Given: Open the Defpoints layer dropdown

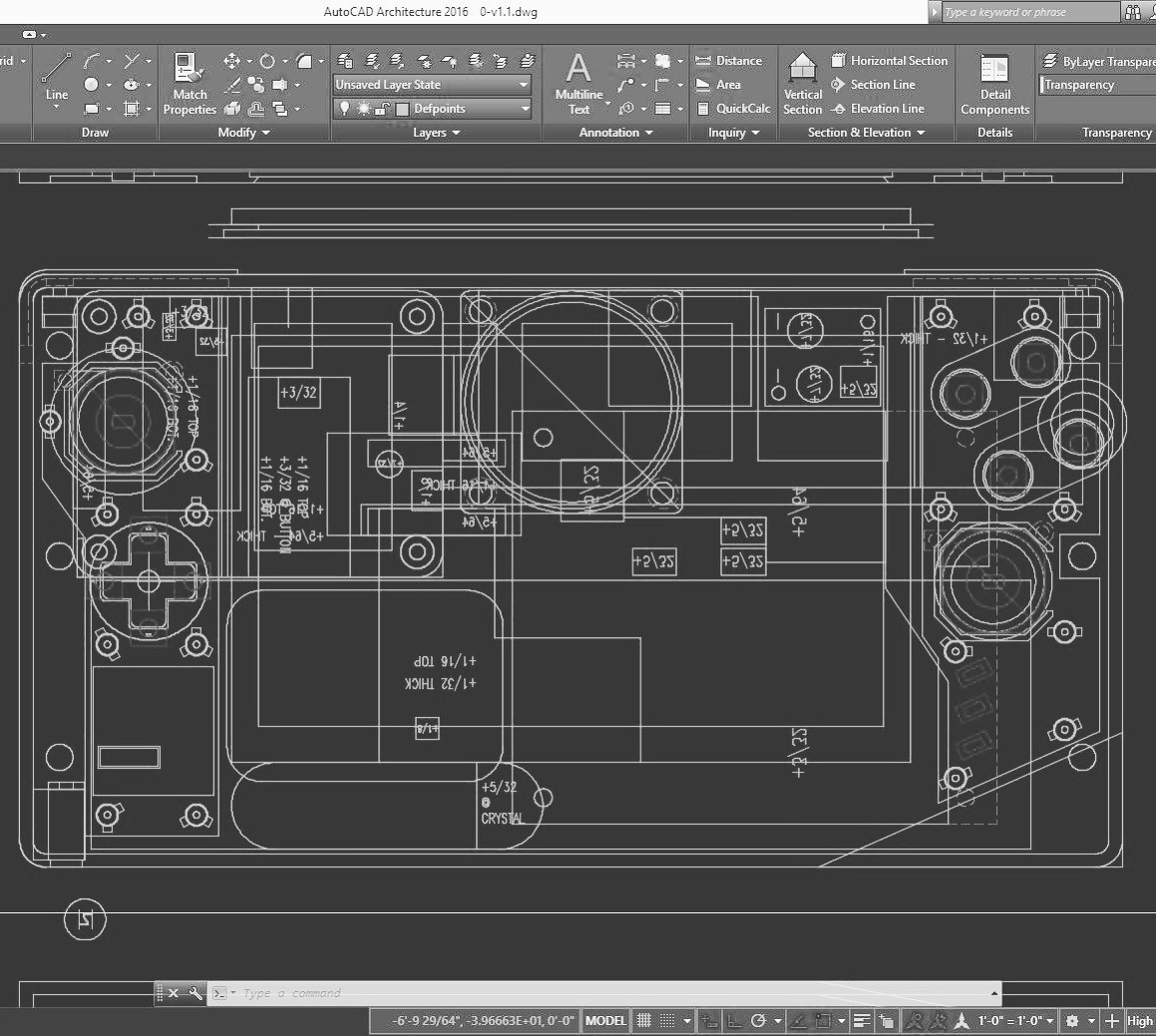Looking at the screenshot, I should point(523,109).
